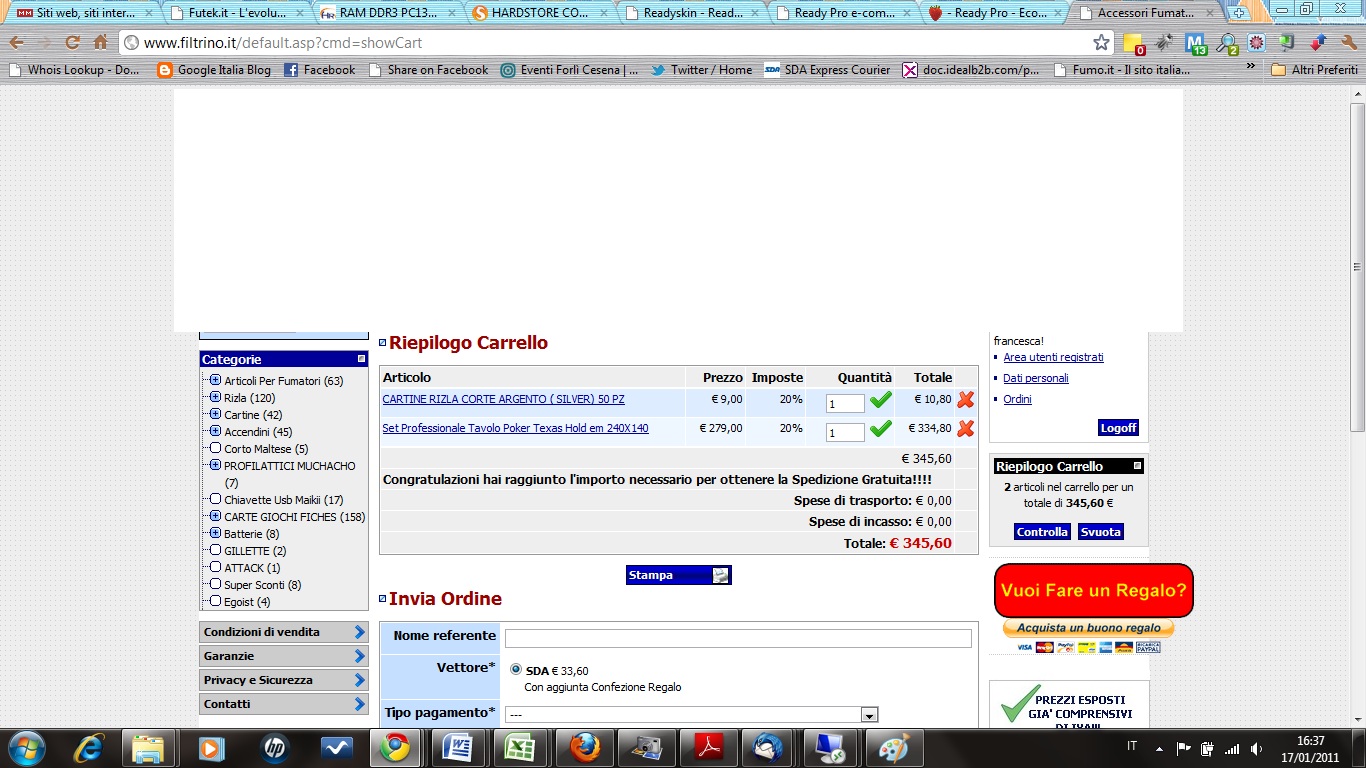Viewport: 1366px width, 768px height.
Task: Print the cart with Stampa button
Action: click(679, 575)
